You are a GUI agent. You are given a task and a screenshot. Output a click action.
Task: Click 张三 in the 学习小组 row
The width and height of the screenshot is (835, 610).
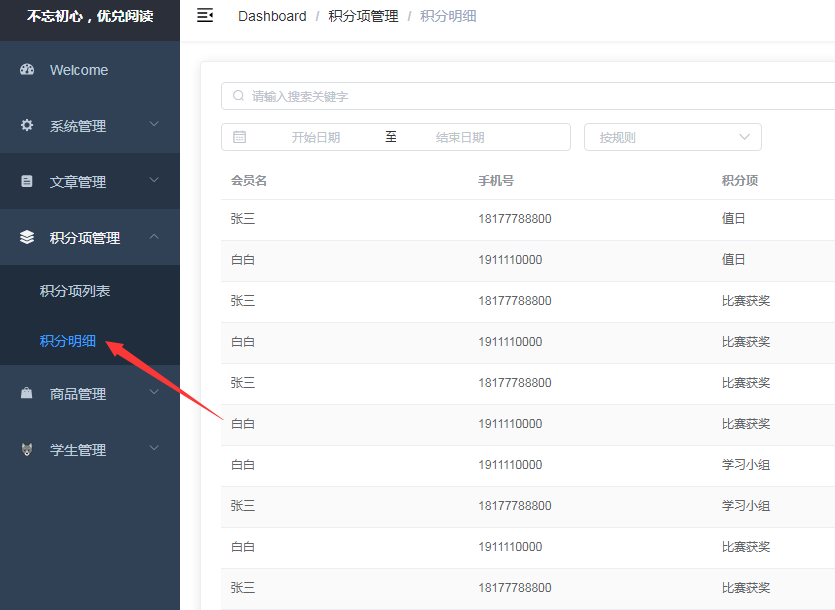(243, 506)
